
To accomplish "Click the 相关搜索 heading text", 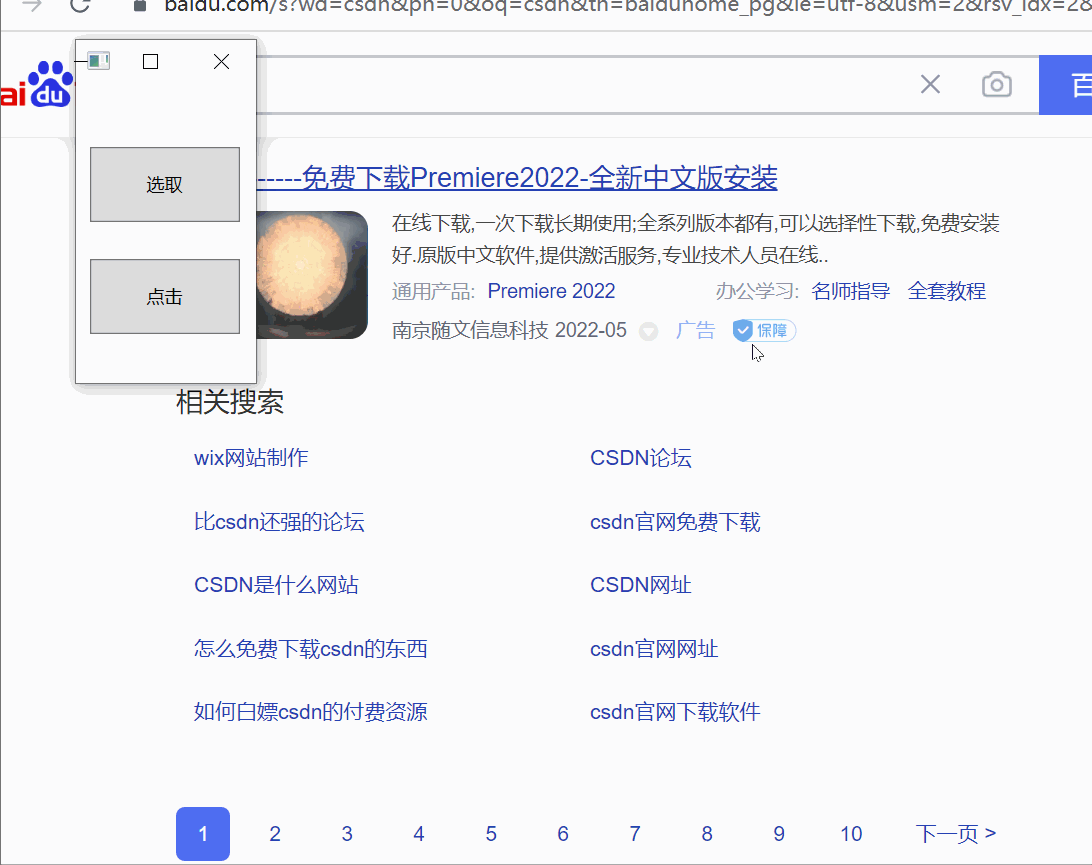I will [230, 403].
